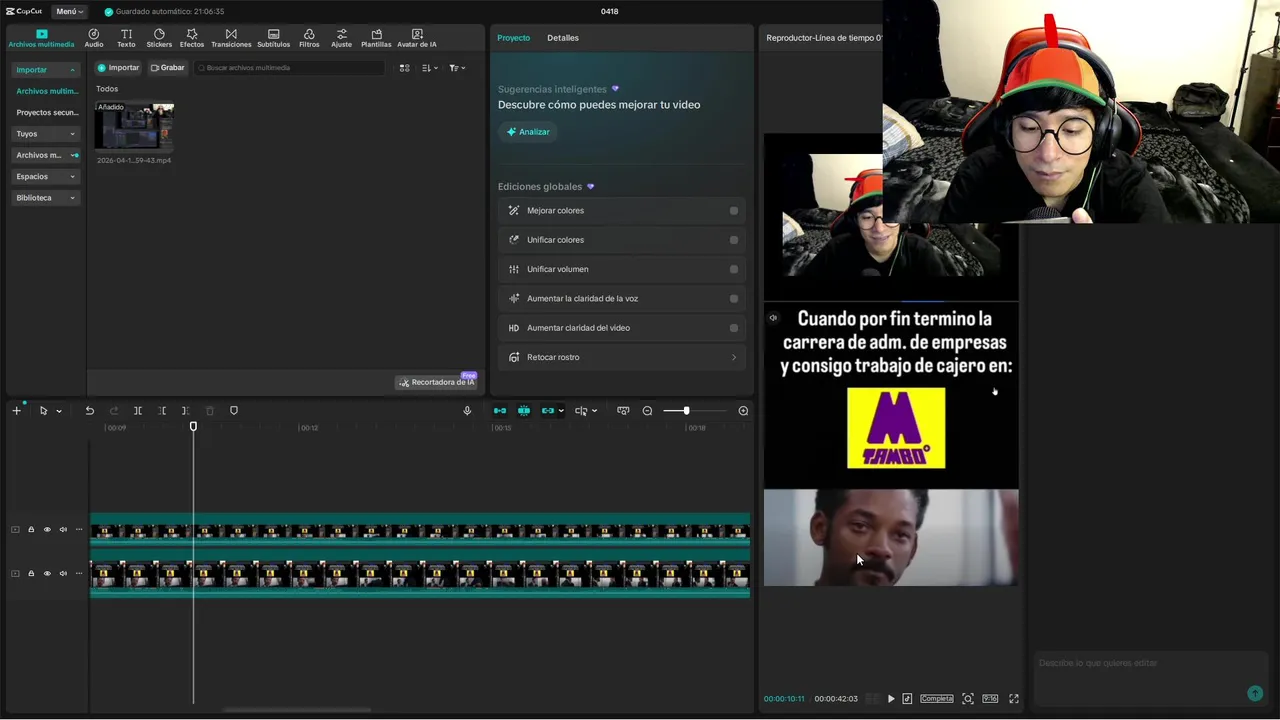Screen dimensions: 1280x720
Task: Toggle main track magnet
Action: click(x=500, y=411)
